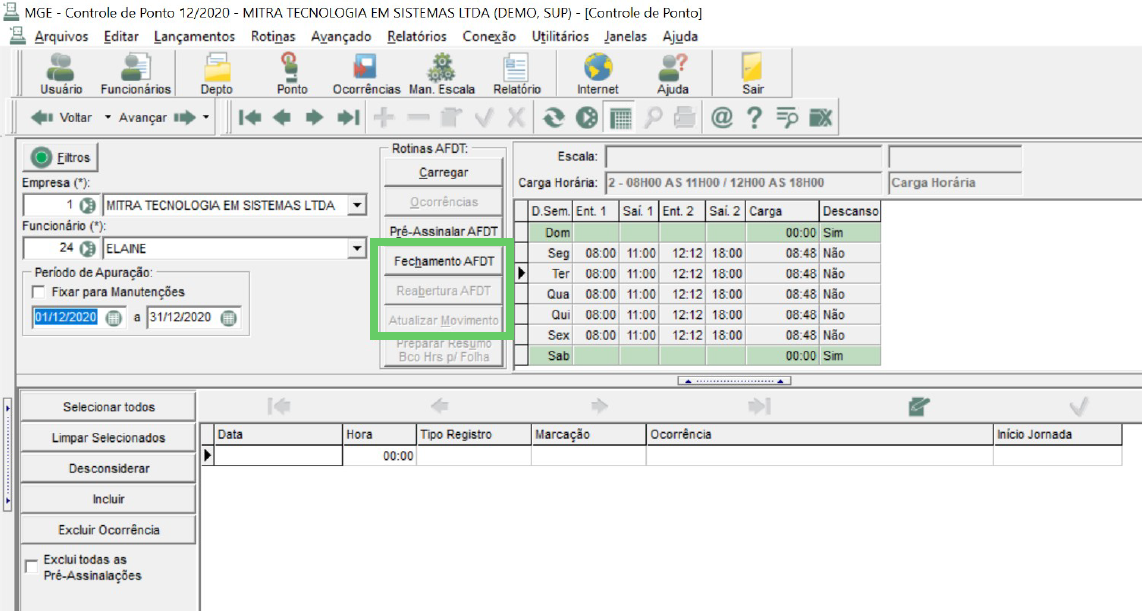The height and width of the screenshot is (614, 1143).
Task: Toggle the green Filtros button
Action: coord(61,157)
